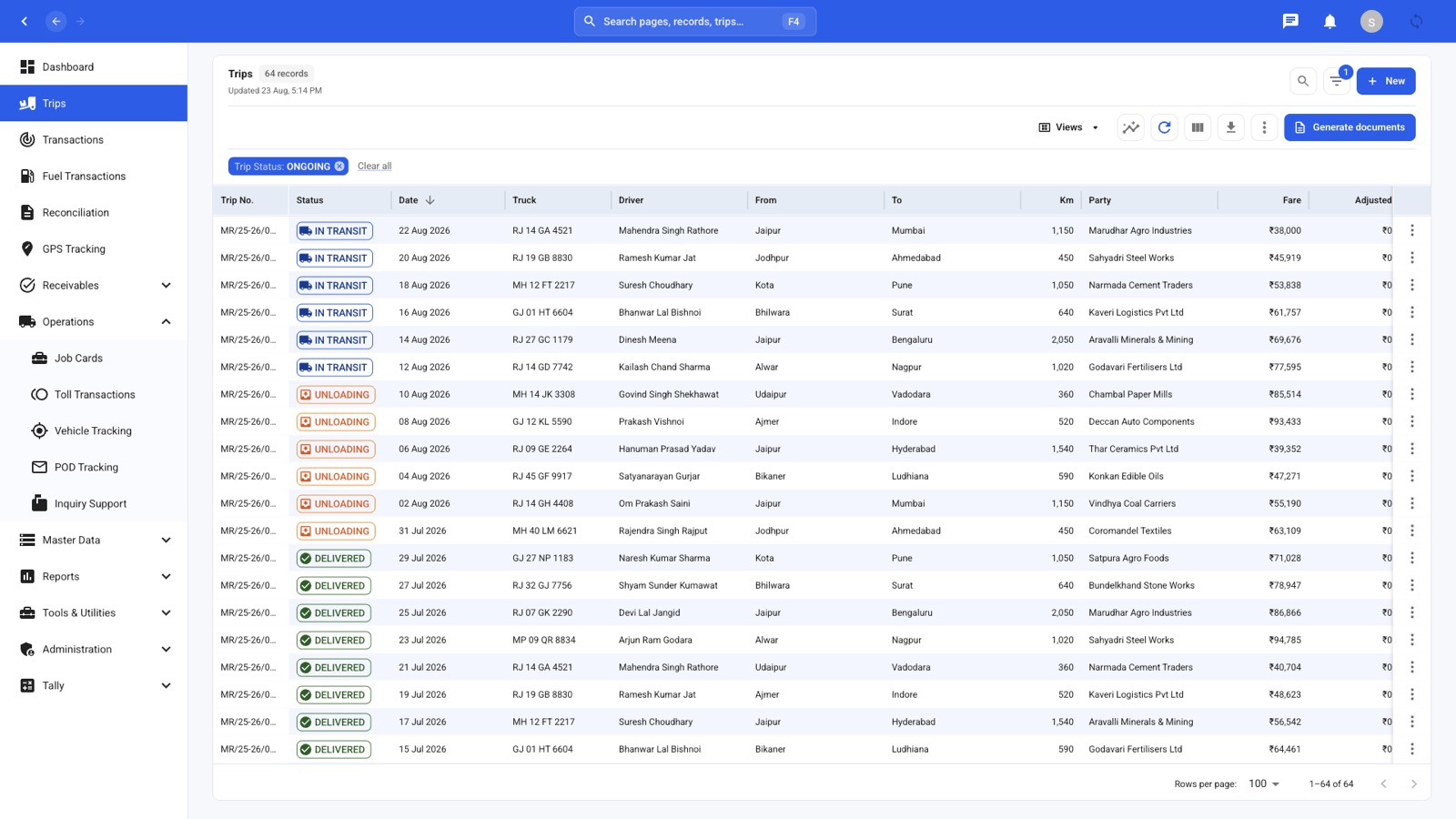Click the sync icon in top bar
Viewport: 1456px width, 819px height.
tap(1416, 21)
